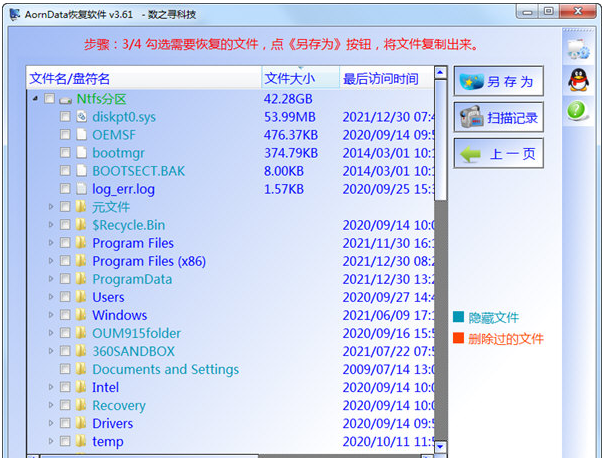Click the ProgramData folder icon
Screen dimensions: 603x458
tap(81, 279)
